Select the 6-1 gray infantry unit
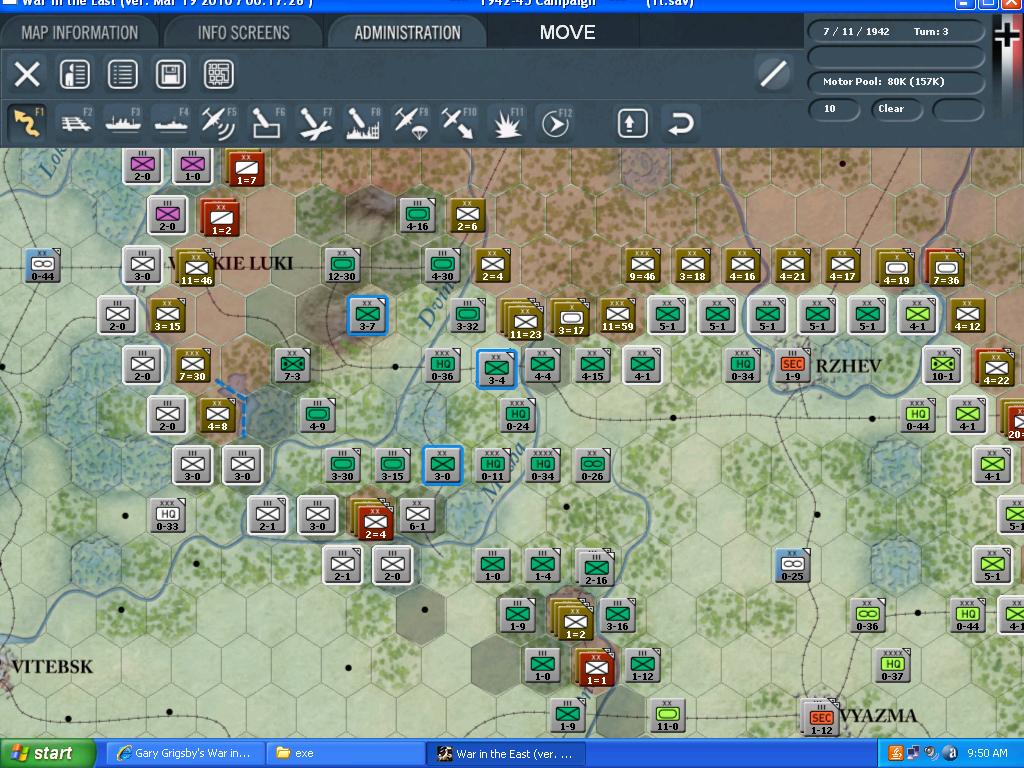The image size is (1024, 768). [417, 515]
